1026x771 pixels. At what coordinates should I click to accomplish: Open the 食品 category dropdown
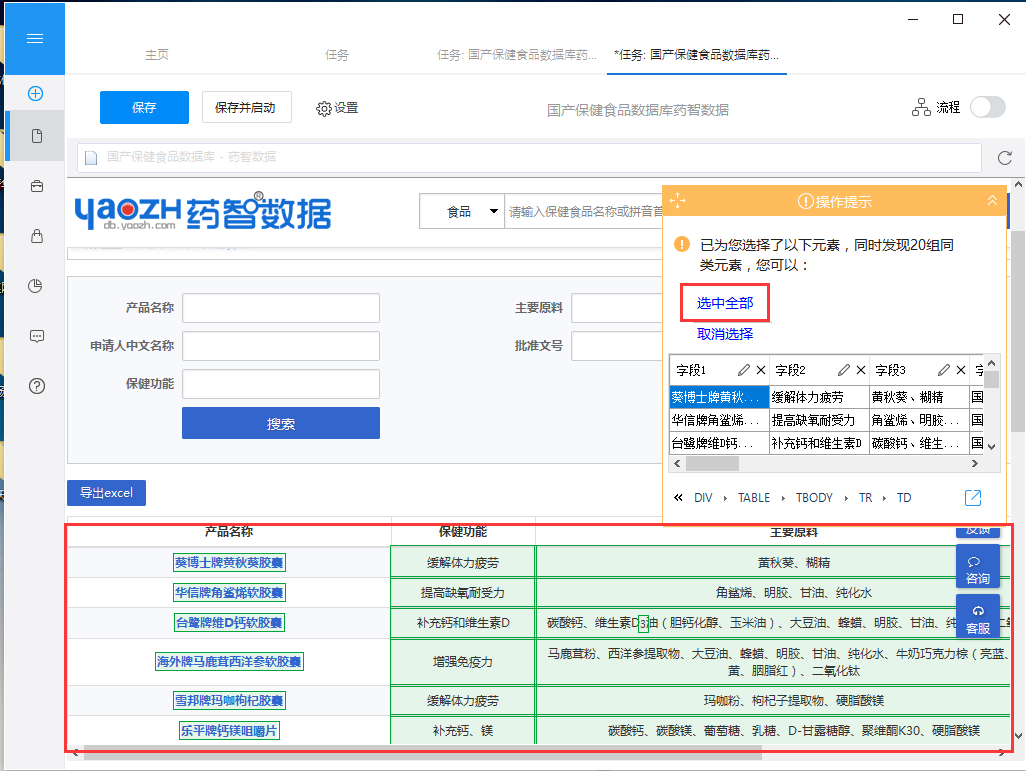tap(462, 211)
